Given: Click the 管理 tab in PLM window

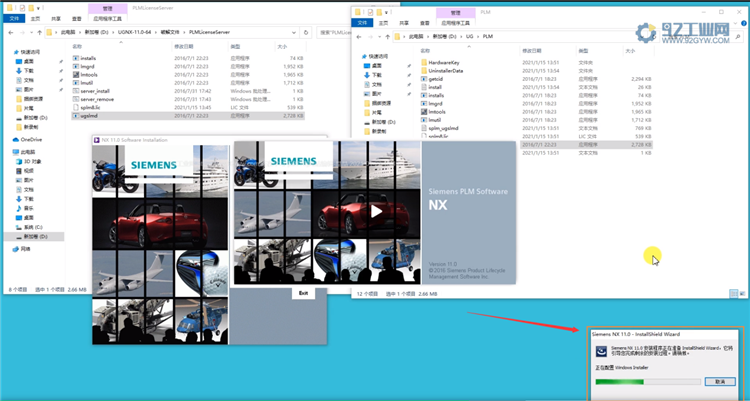Looking at the screenshot, I should point(456,13).
